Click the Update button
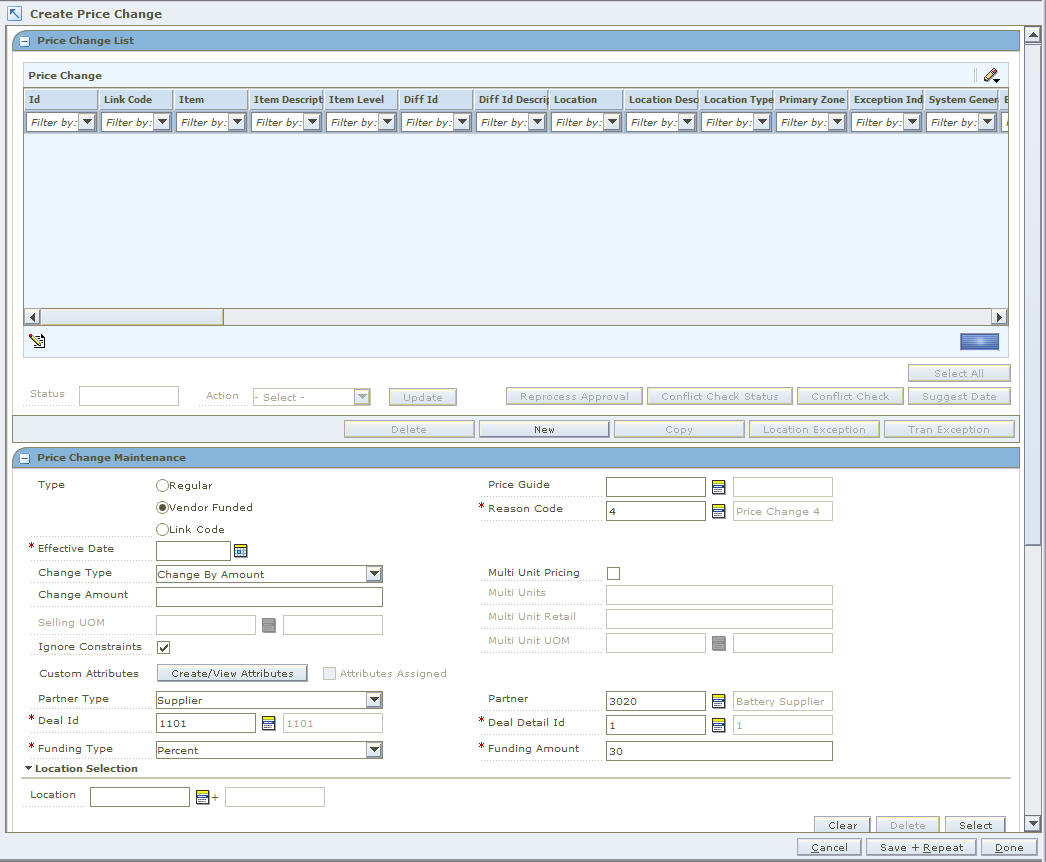 point(422,397)
